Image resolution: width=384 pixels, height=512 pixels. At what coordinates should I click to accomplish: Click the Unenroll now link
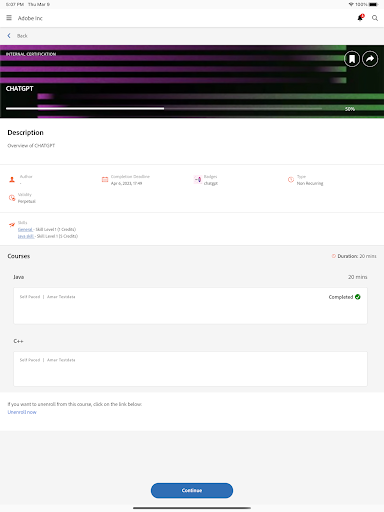coord(22,412)
